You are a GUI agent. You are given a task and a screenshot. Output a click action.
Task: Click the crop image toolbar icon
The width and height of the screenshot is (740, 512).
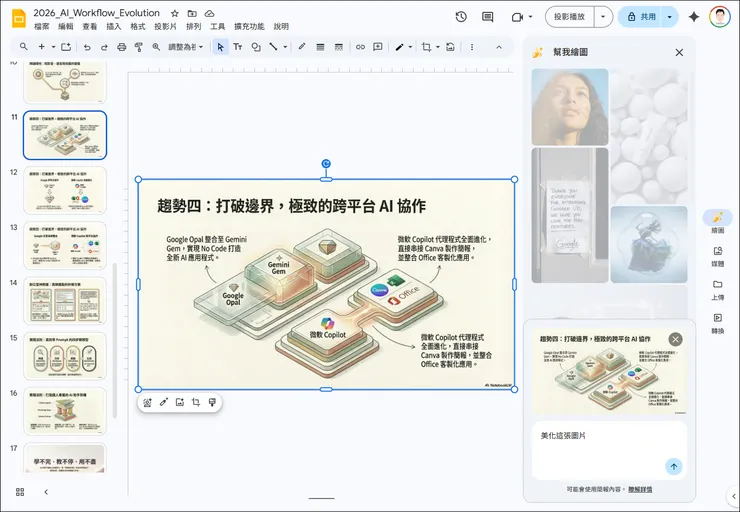point(427,47)
